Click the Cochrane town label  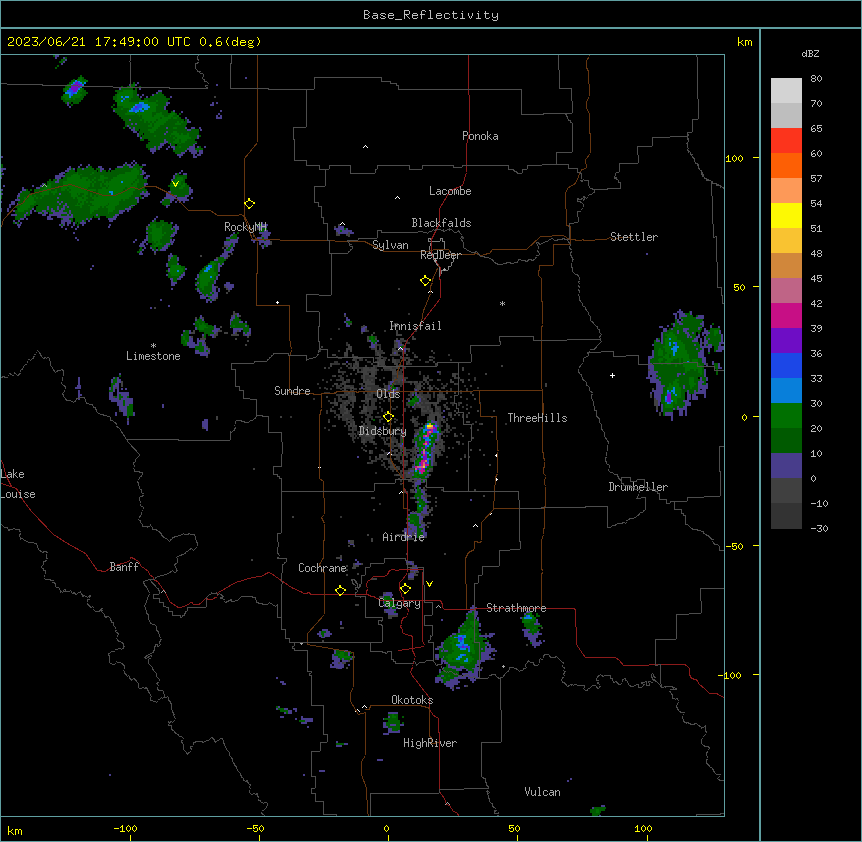point(322,568)
